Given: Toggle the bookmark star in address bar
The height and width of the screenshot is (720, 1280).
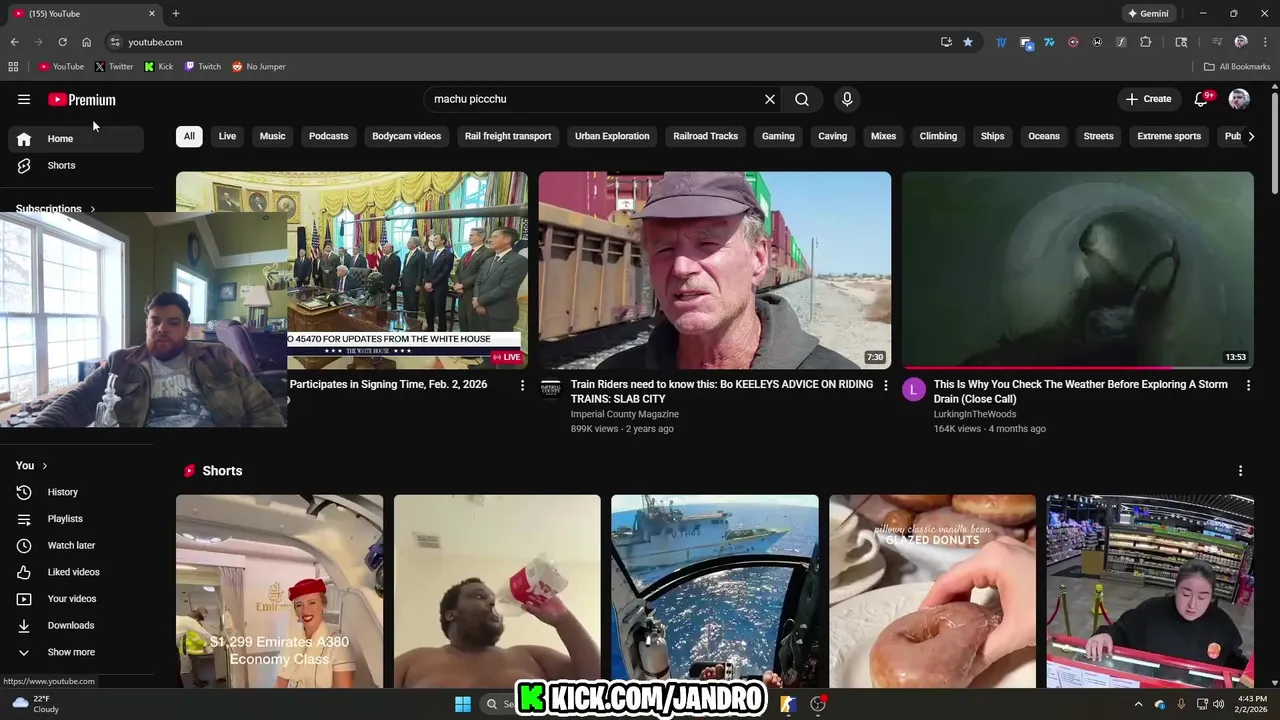Looking at the screenshot, I should (x=968, y=42).
